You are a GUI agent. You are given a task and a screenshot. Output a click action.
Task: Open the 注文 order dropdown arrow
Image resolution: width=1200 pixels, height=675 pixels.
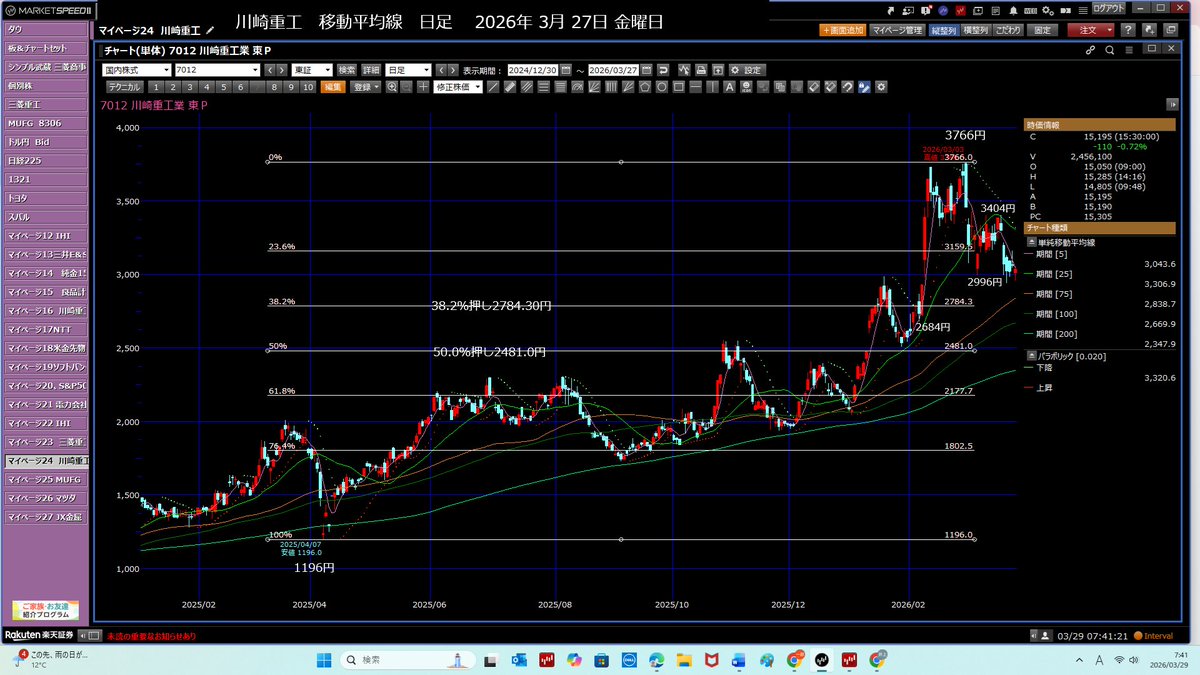pos(1110,30)
